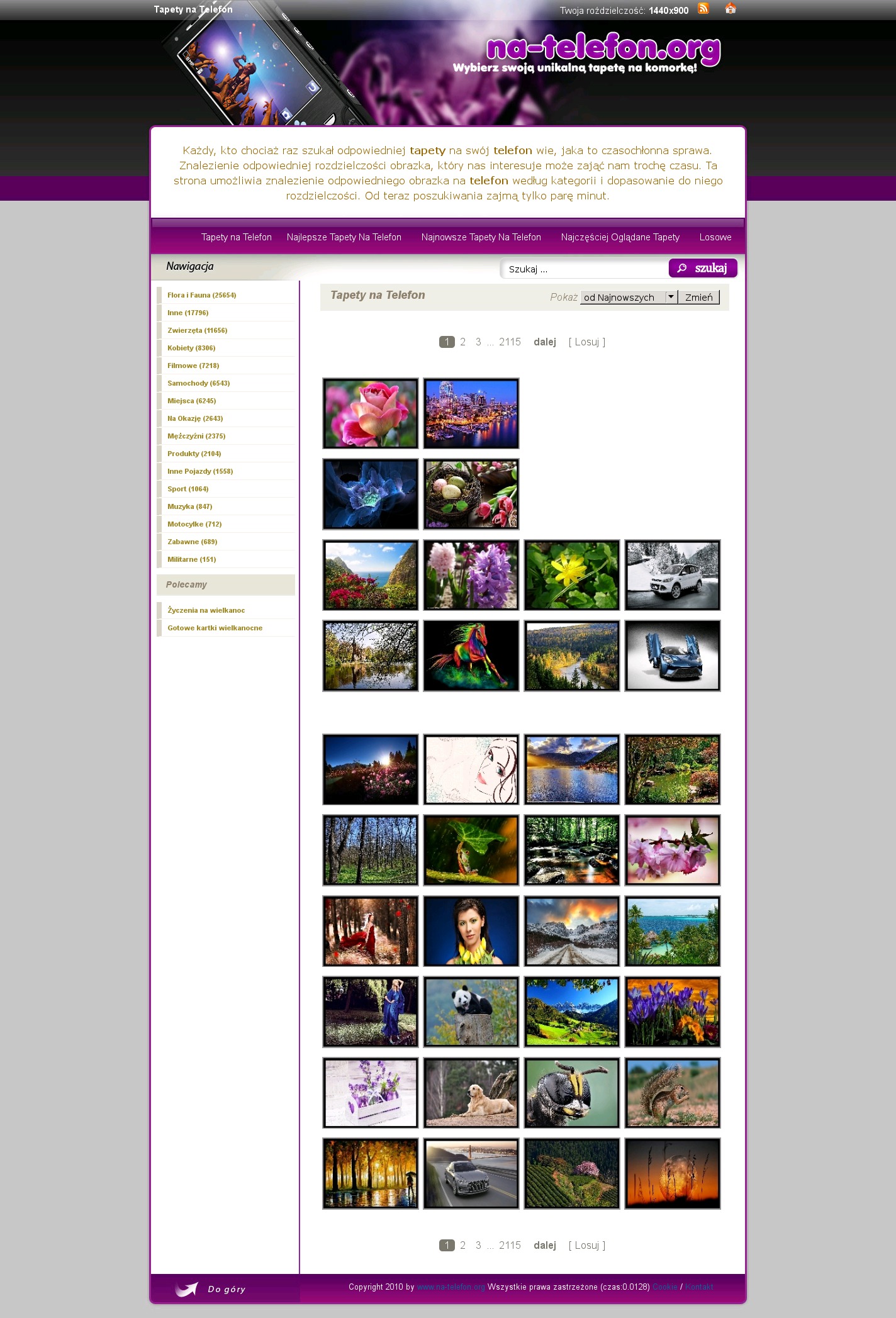Image resolution: width=896 pixels, height=1318 pixels.
Task: Open 'Najczęściej Oglądane Tapety' menu item
Action: click(x=620, y=237)
